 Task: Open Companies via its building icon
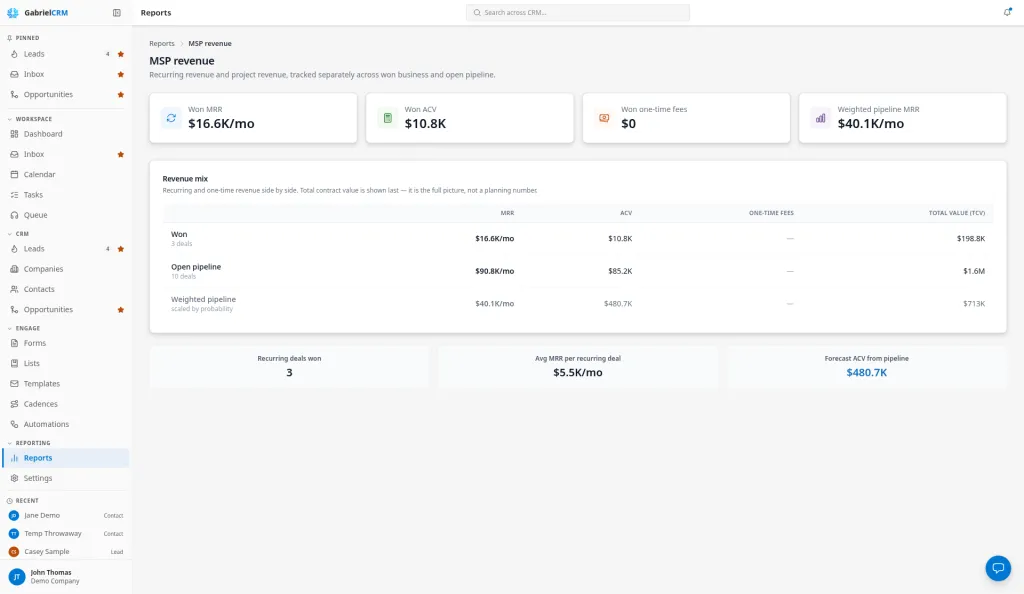pyautogui.click(x=14, y=269)
